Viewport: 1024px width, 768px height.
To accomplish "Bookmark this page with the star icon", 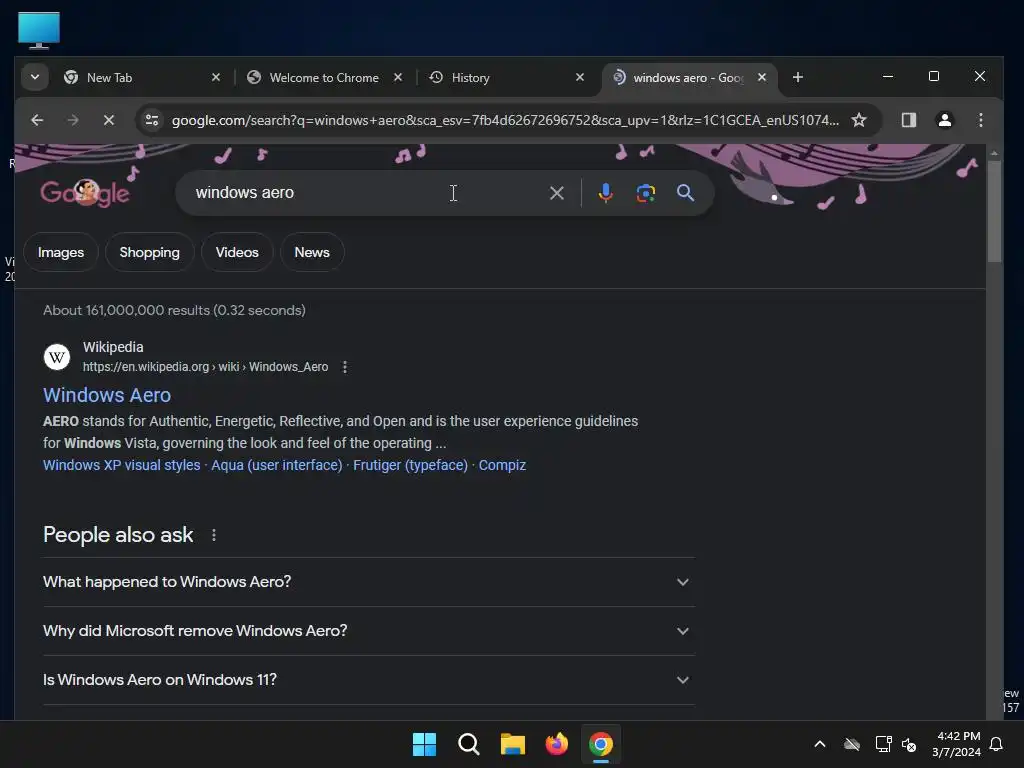I will pos(859,120).
